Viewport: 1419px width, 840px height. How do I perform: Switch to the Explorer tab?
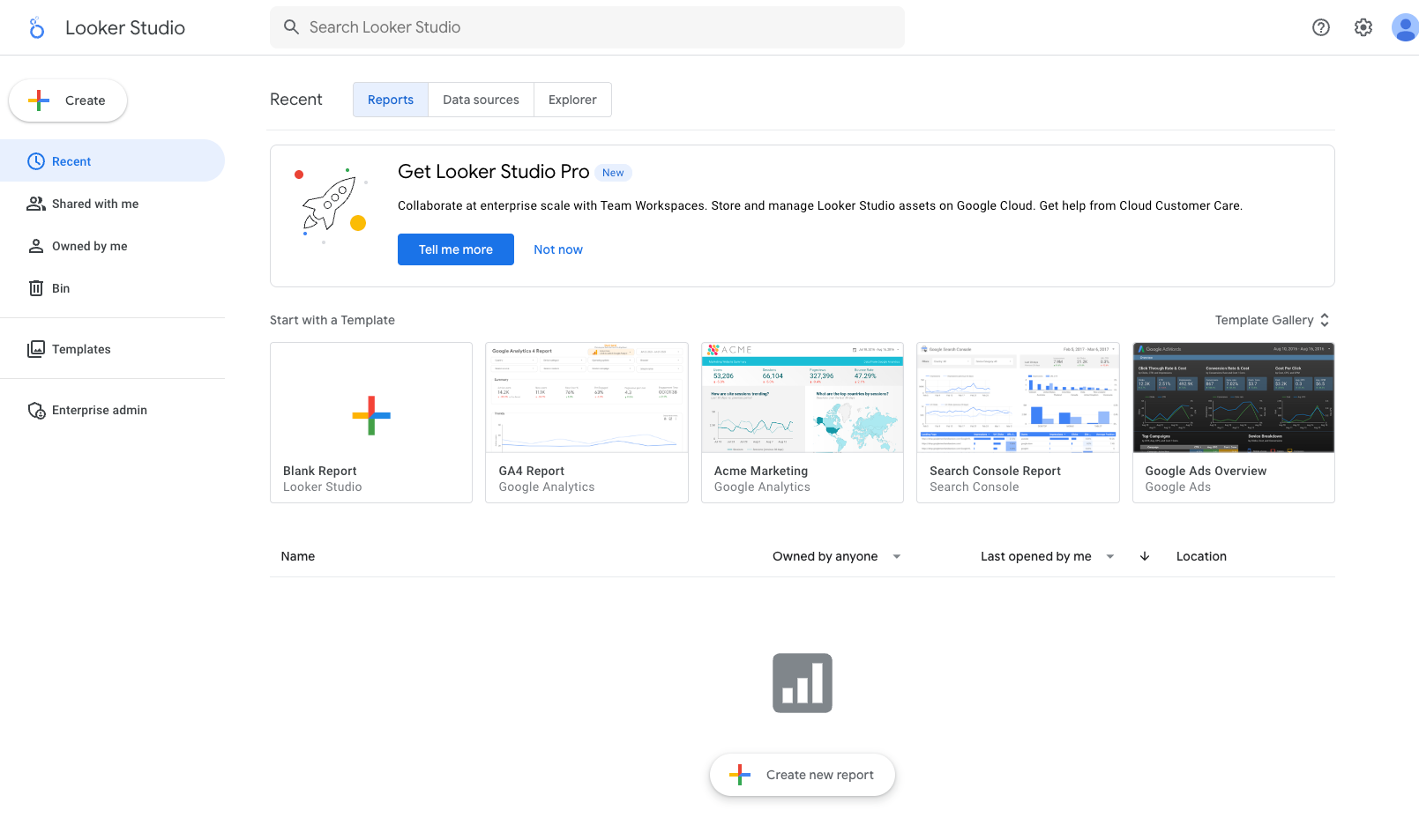click(572, 100)
